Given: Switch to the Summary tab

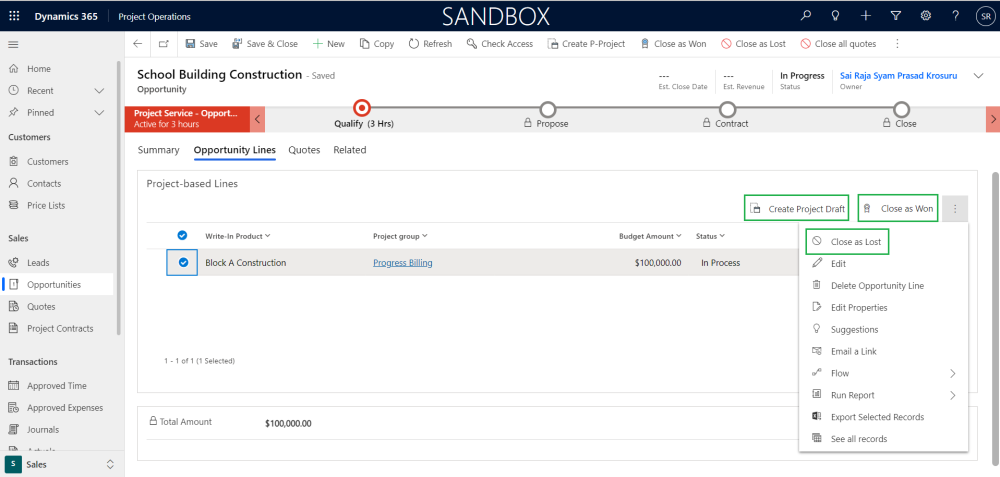Looking at the screenshot, I should coord(158,150).
